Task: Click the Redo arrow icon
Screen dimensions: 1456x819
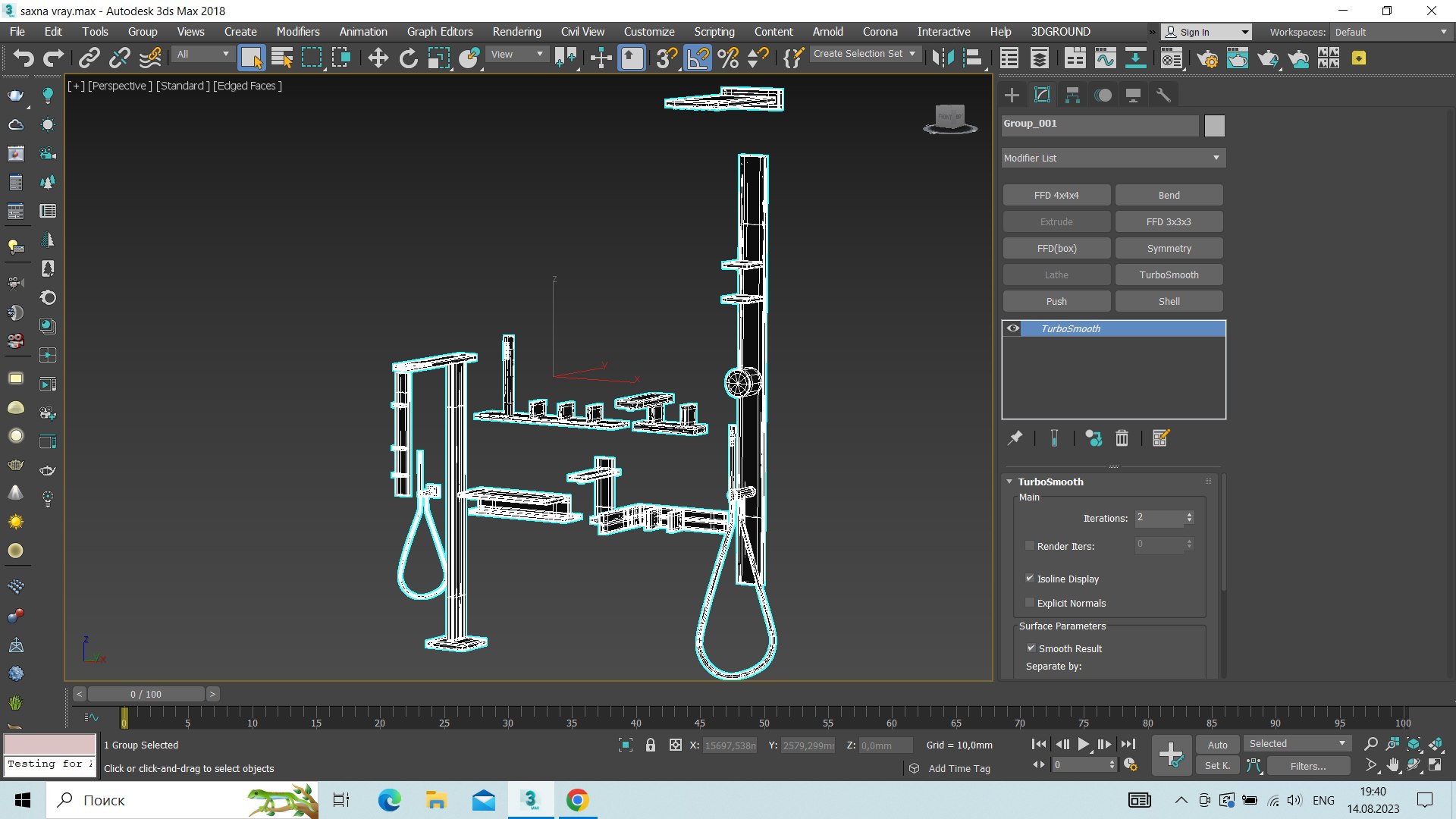Action: point(53,58)
